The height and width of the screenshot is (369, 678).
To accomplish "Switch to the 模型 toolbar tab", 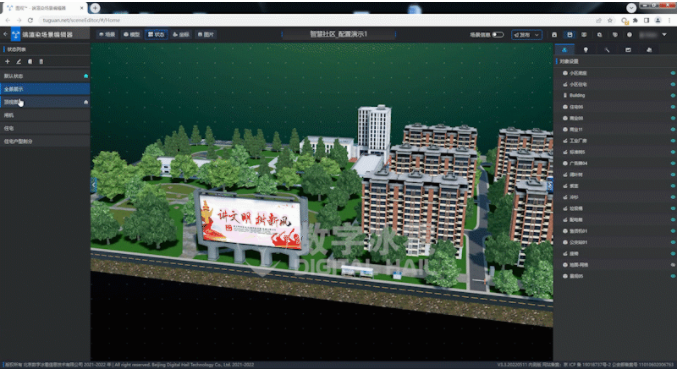I will coord(131,35).
